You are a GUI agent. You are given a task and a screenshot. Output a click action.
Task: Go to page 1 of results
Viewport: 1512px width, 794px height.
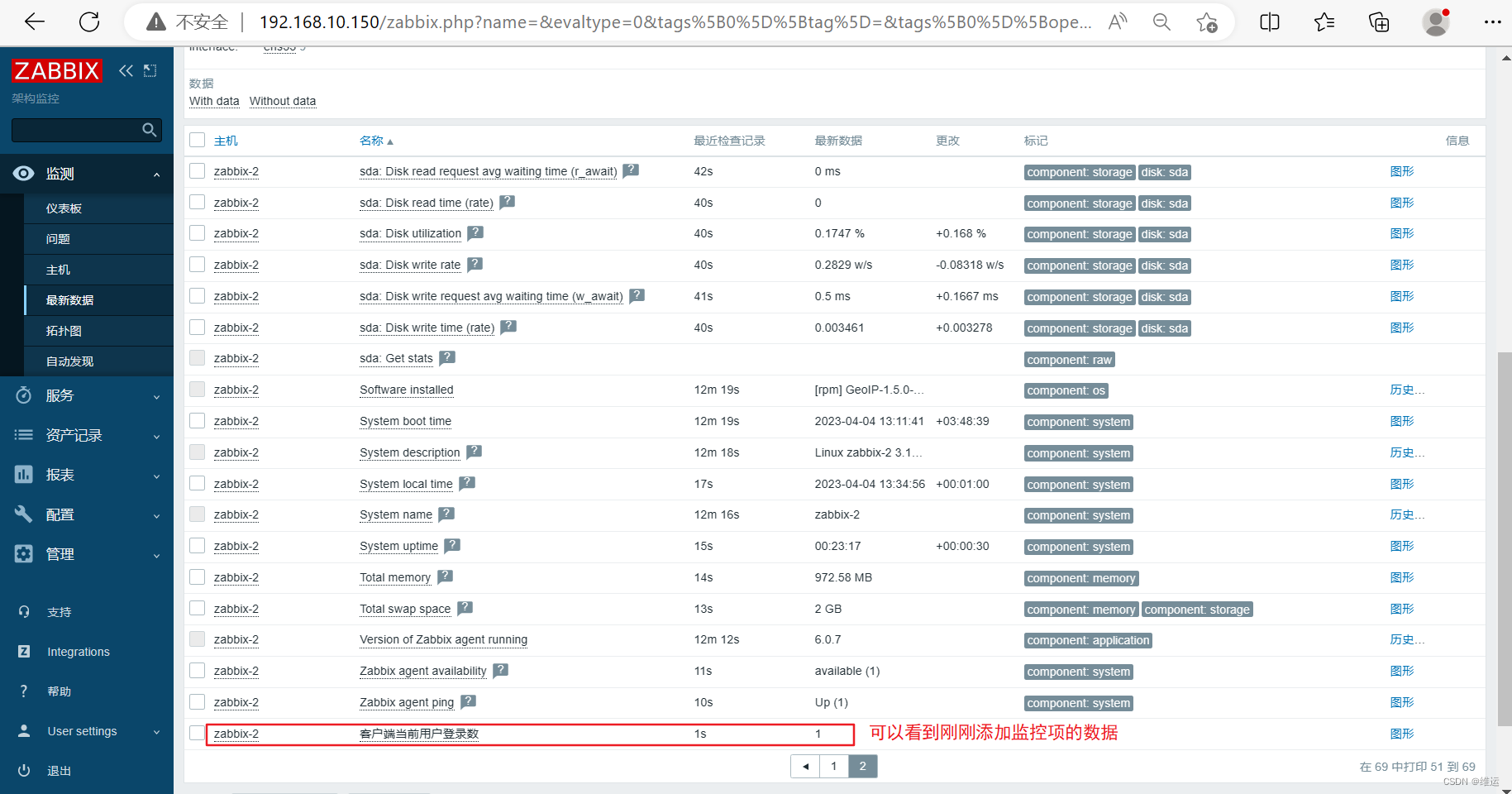pos(833,766)
